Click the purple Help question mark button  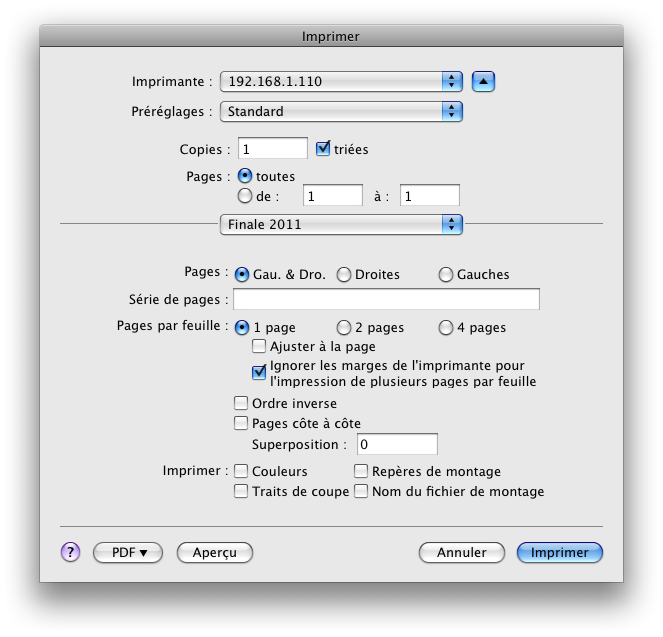(70, 552)
